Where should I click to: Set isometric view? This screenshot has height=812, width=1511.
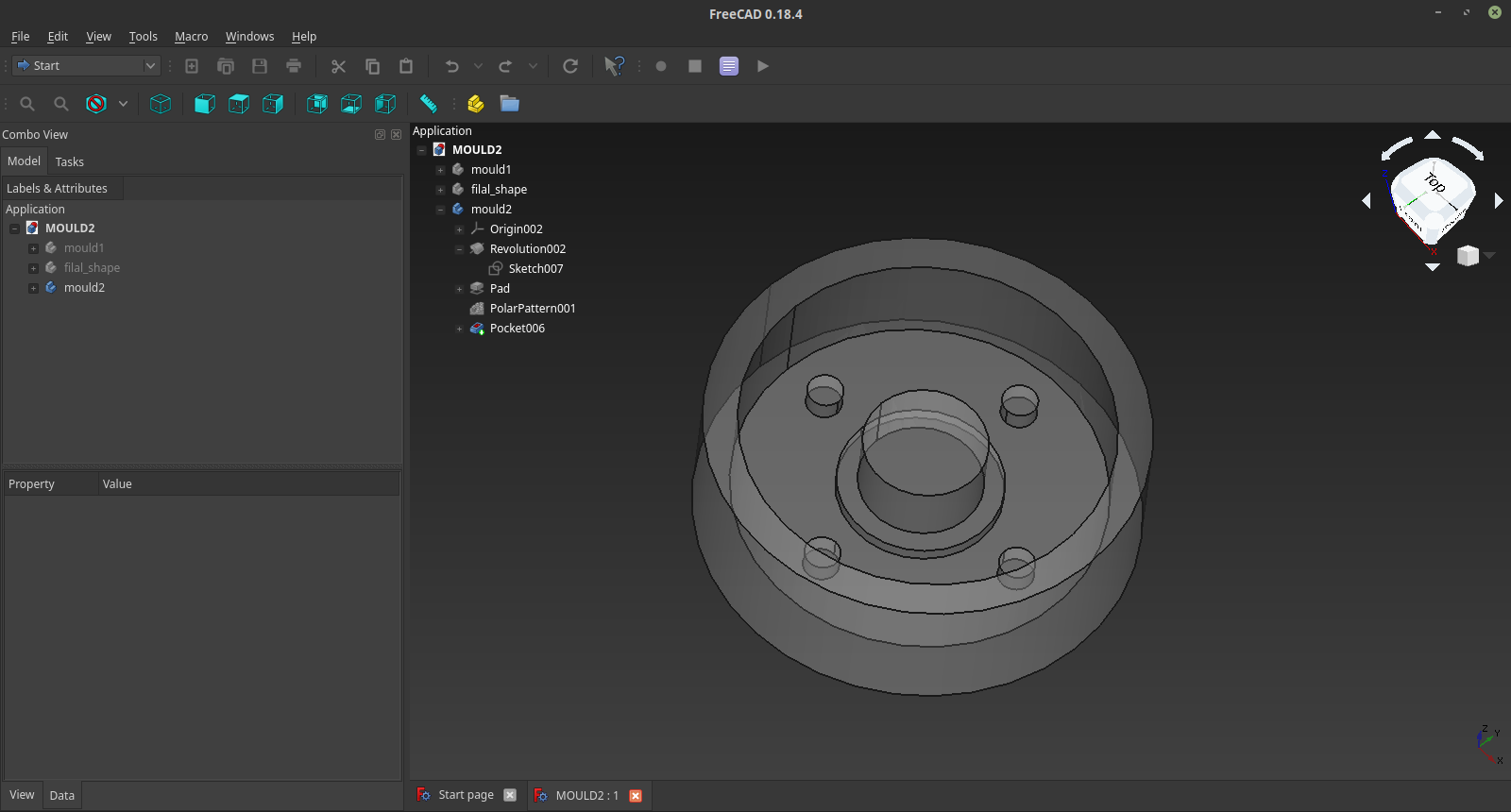pyautogui.click(x=161, y=104)
